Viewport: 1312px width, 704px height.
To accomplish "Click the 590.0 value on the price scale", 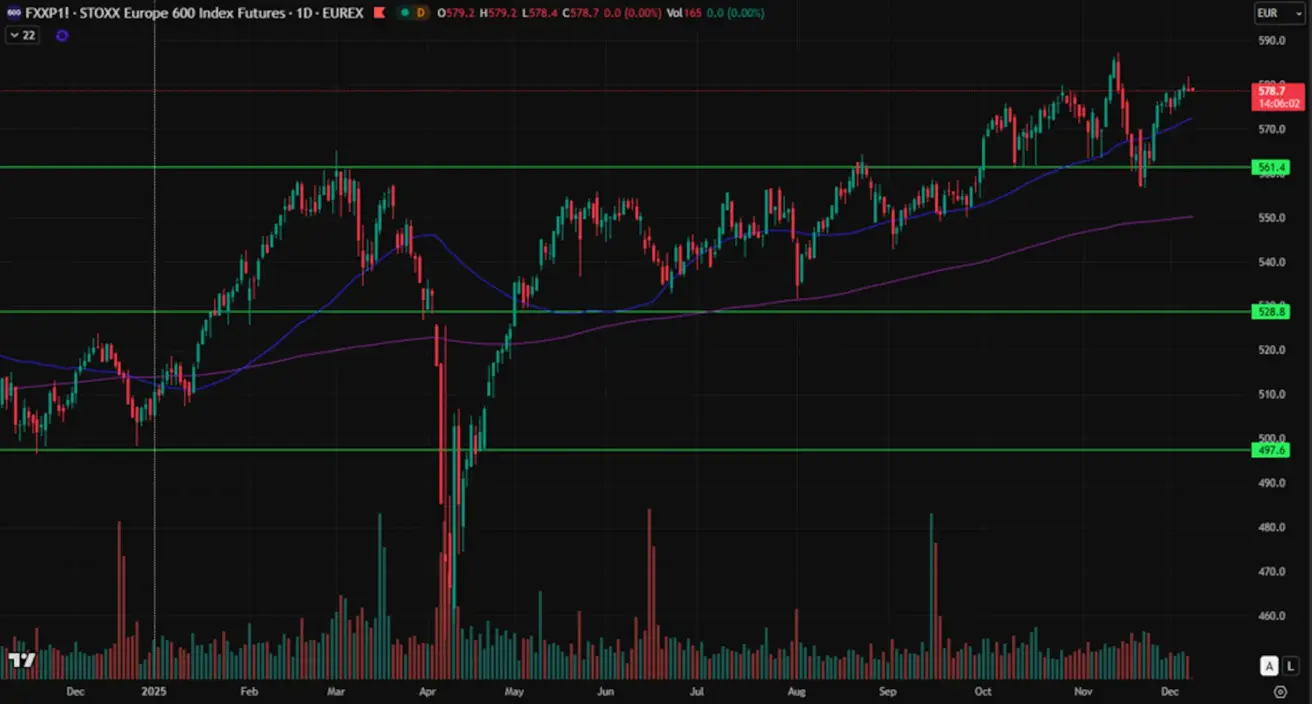I will [x=1271, y=41].
